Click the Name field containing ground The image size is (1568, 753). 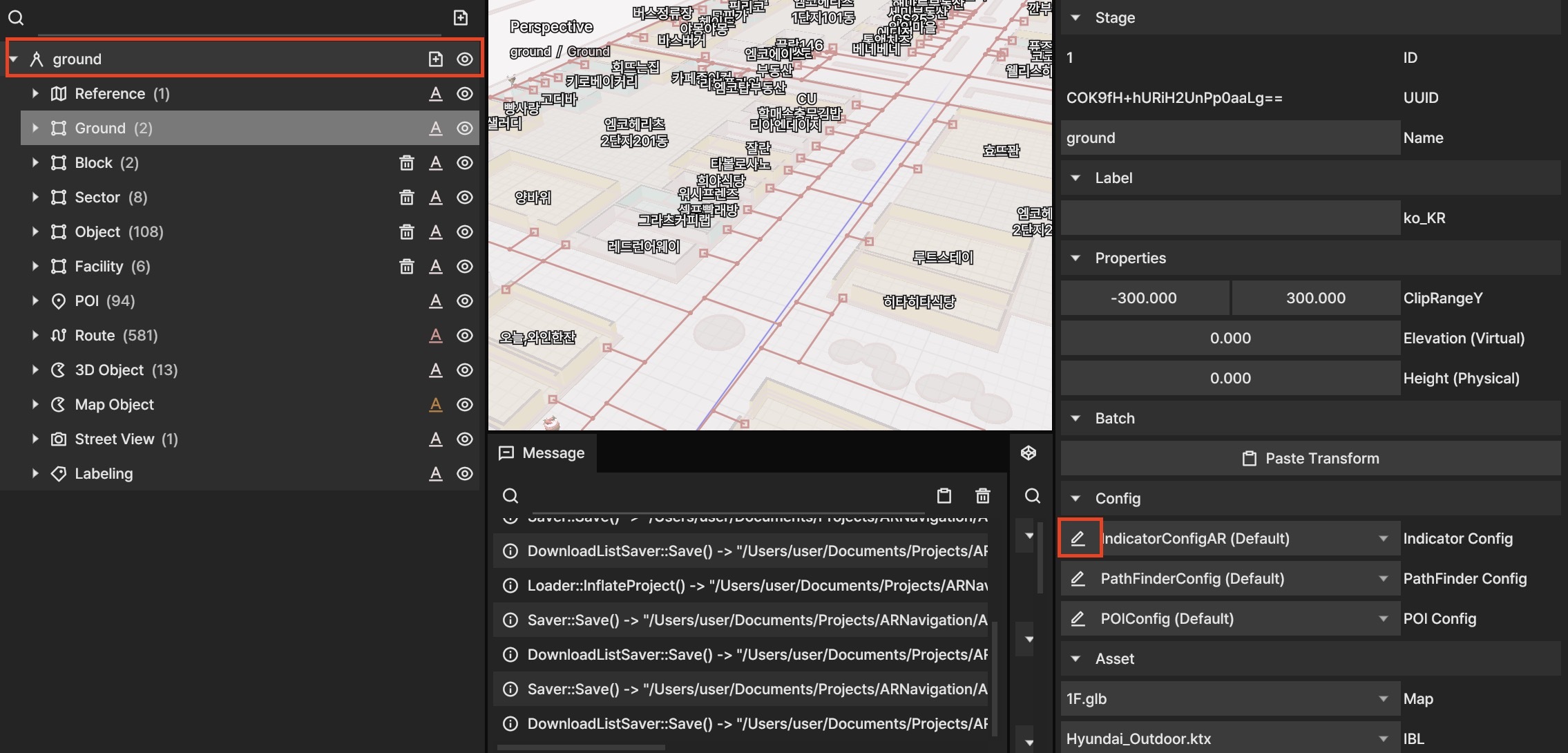[x=1230, y=138]
